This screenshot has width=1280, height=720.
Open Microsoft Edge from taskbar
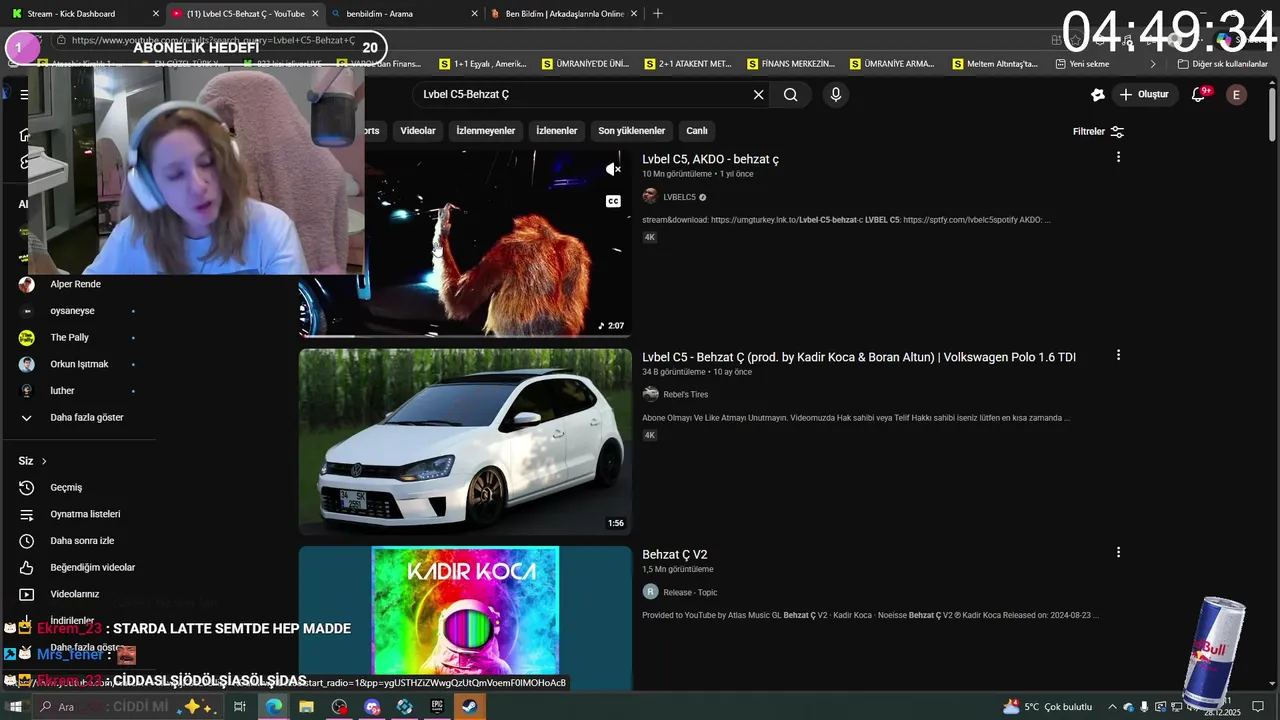pyautogui.click(x=273, y=707)
